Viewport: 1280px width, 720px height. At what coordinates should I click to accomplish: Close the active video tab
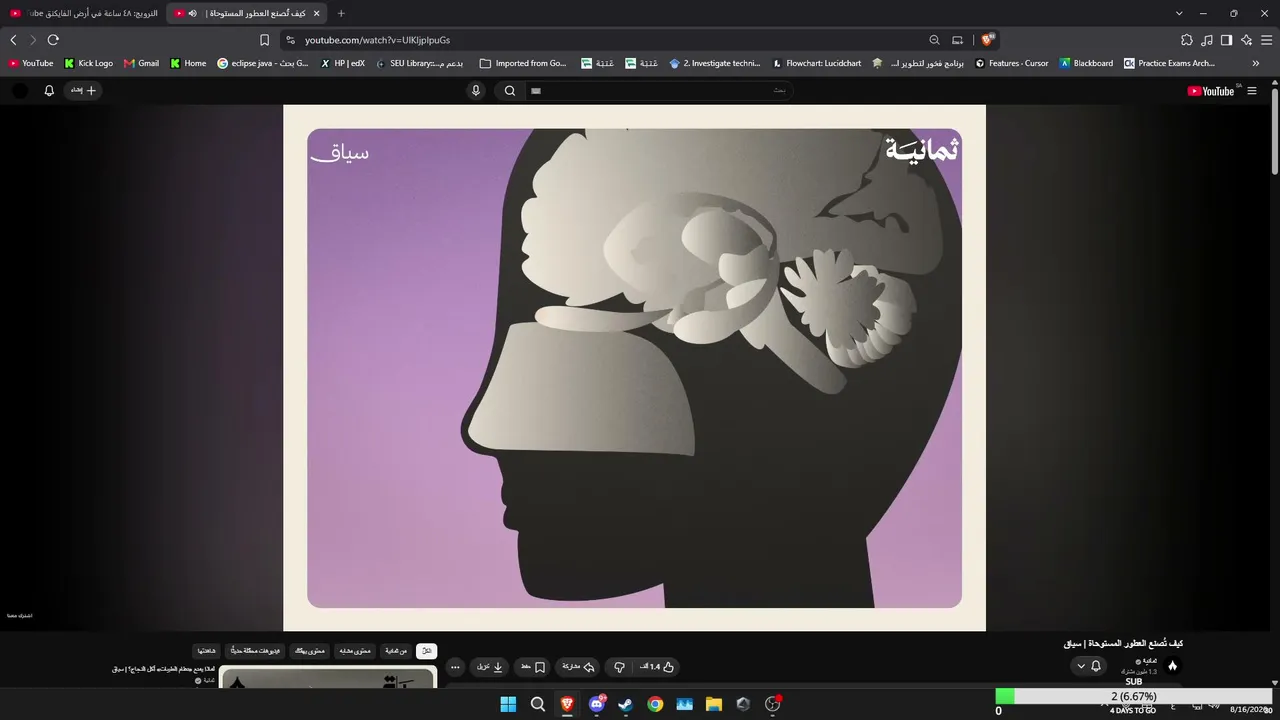coord(317,13)
